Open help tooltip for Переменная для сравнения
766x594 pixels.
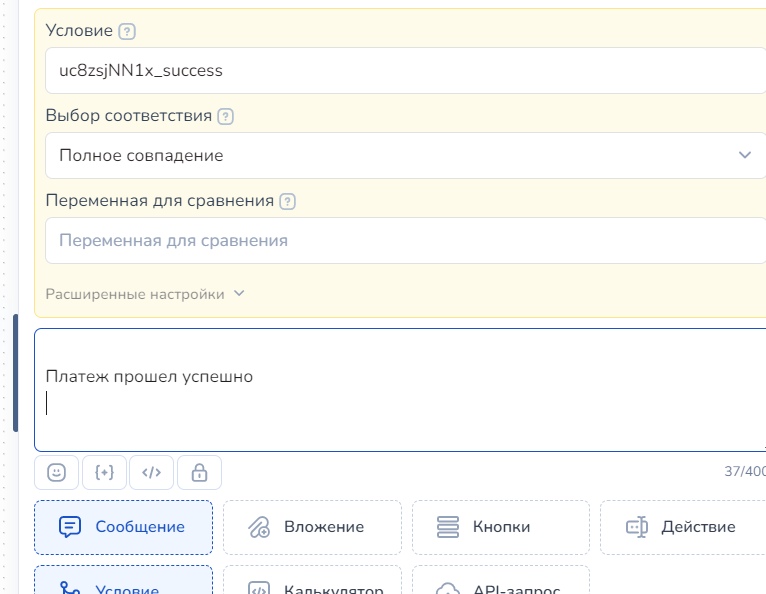pyautogui.click(x=287, y=201)
